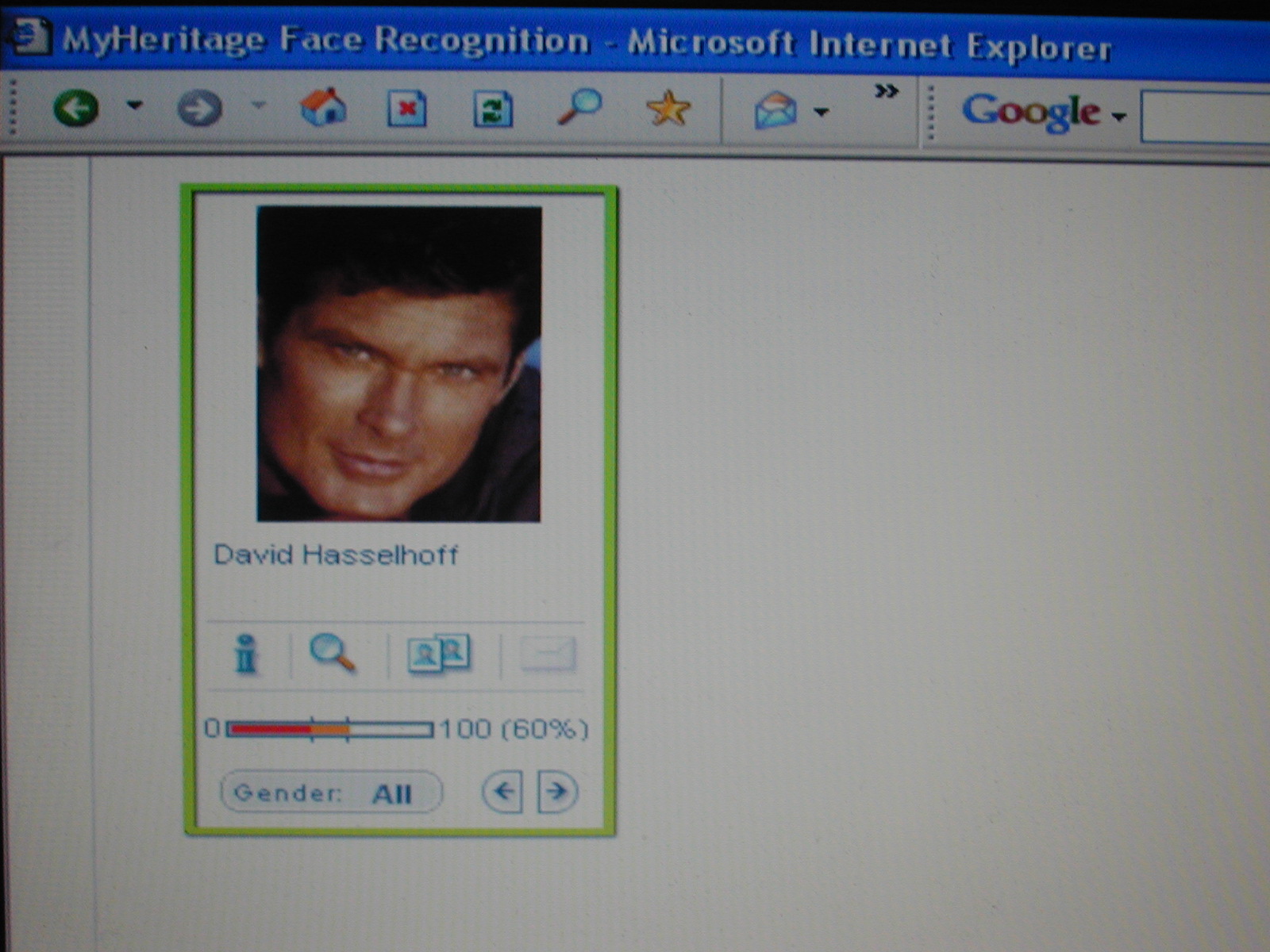Open Search with the magnifier toolbar icon

point(579,107)
